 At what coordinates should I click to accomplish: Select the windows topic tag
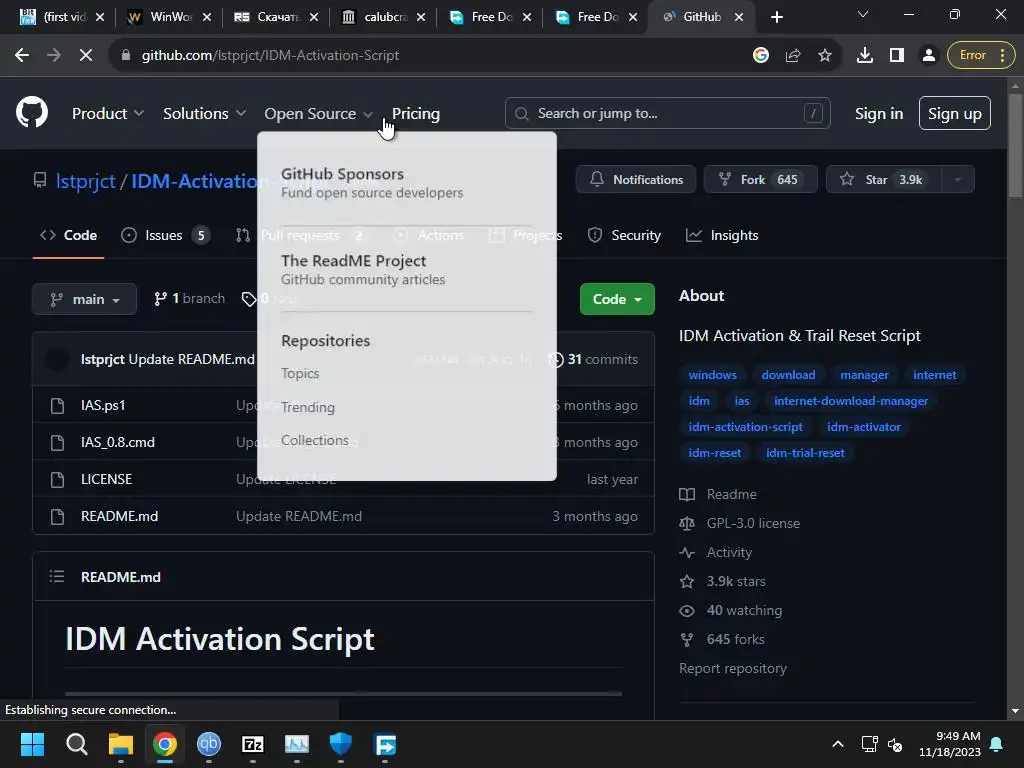point(712,375)
